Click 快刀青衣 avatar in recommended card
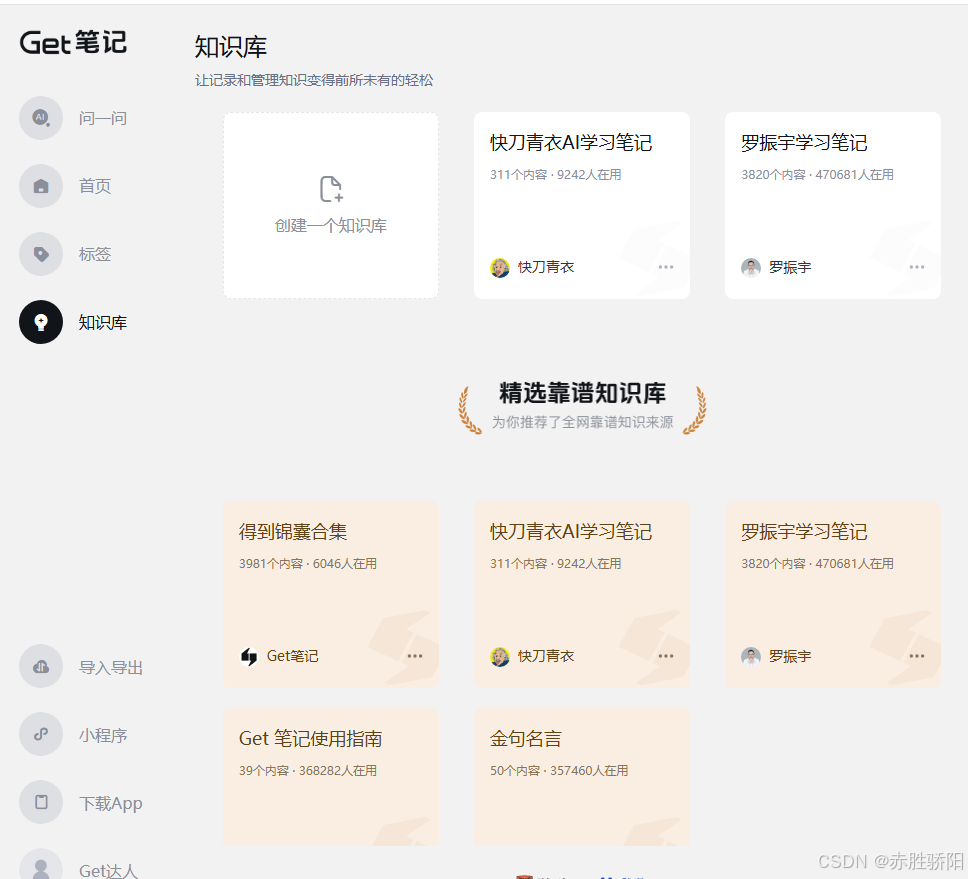Viewport: 968px width, 879px height. pos(499,656)
